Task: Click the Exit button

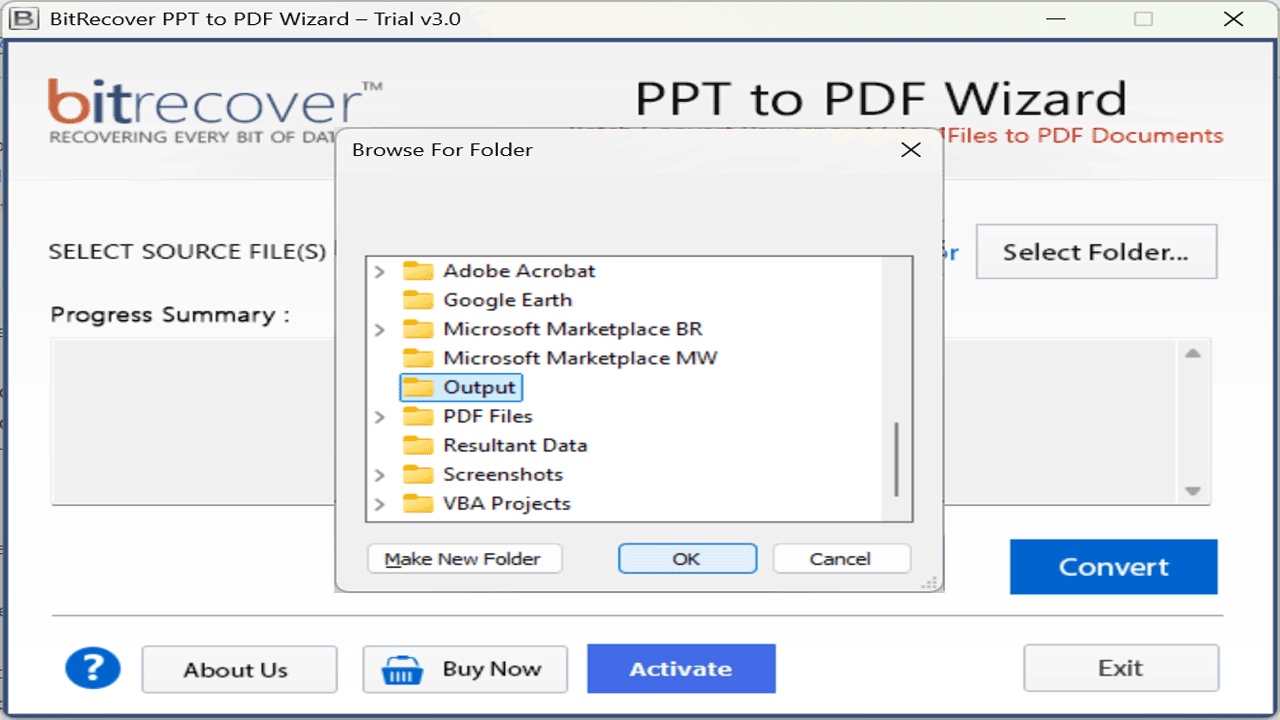Action: point(1121,668)
